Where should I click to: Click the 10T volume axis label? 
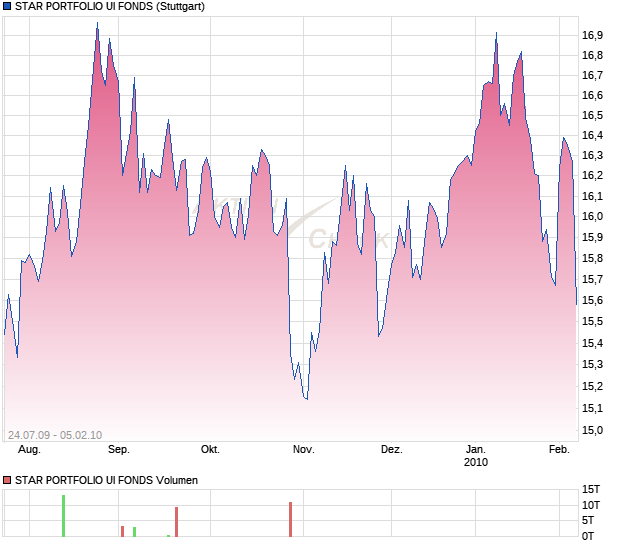[x=591, y=505]
